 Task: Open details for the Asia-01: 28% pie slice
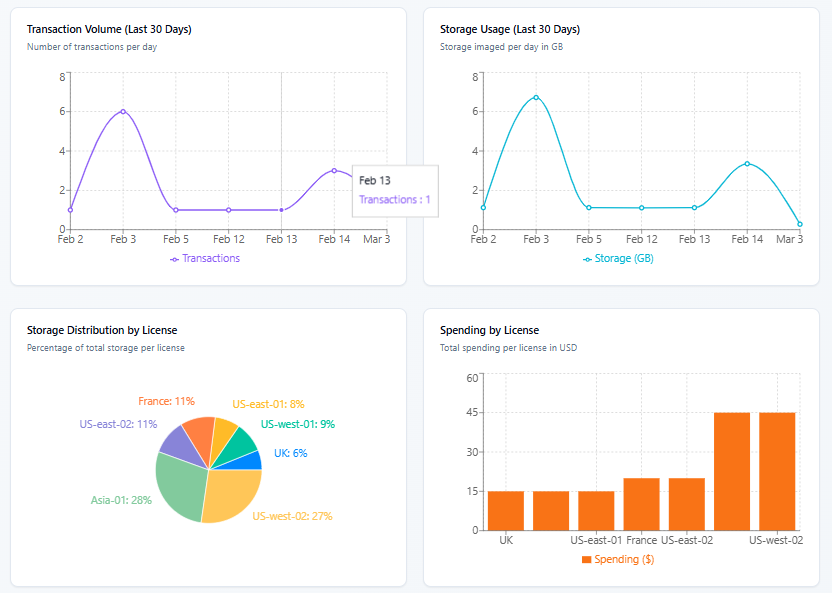180,488
